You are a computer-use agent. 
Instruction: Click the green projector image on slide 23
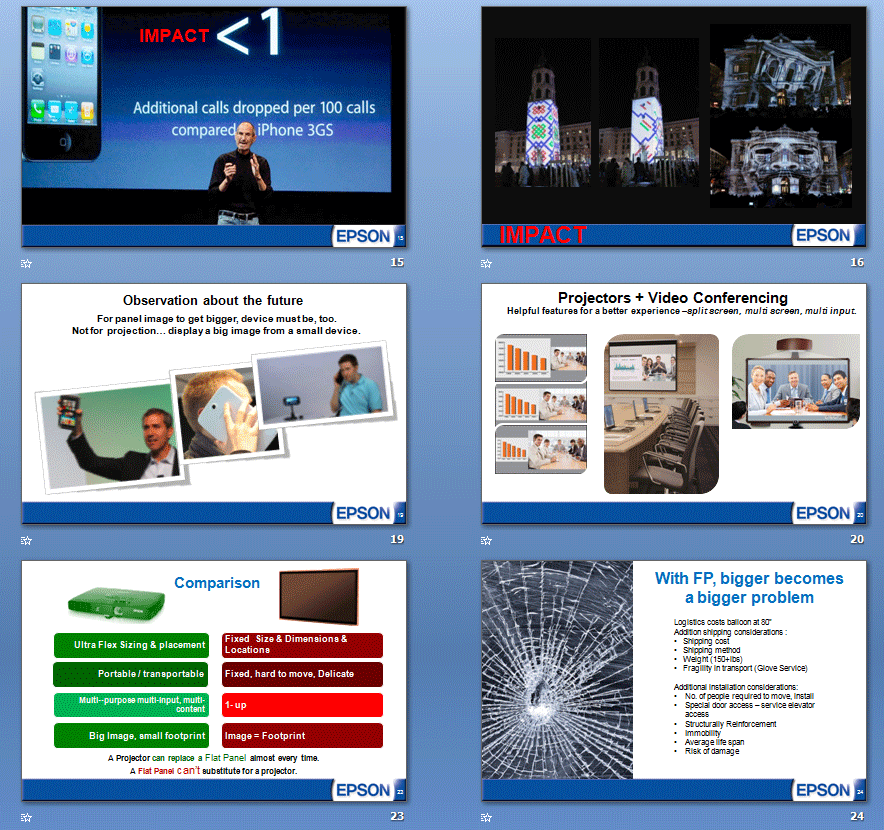pyautogui.click(x=117, y=604)
